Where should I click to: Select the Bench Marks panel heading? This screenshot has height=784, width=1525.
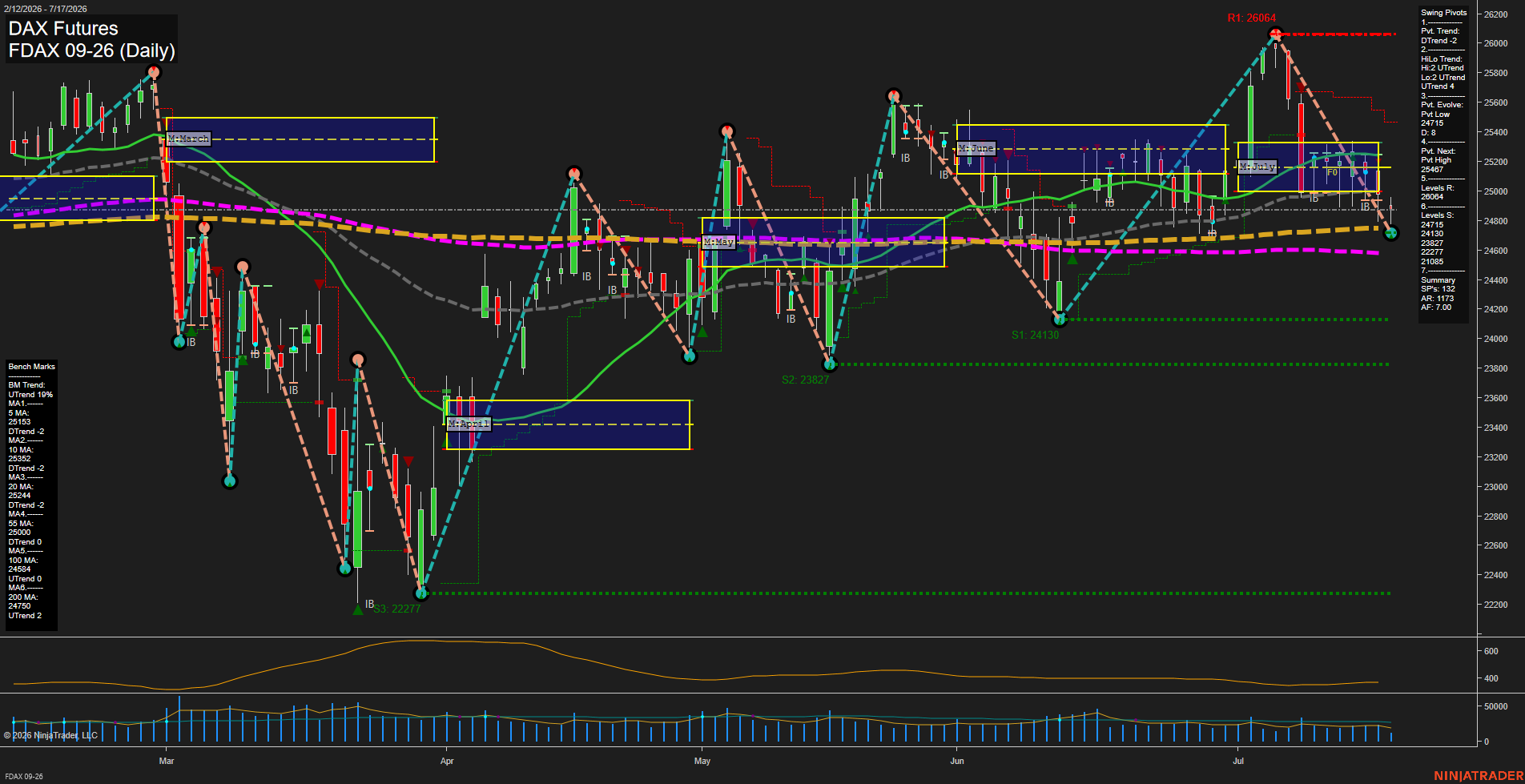32,367
